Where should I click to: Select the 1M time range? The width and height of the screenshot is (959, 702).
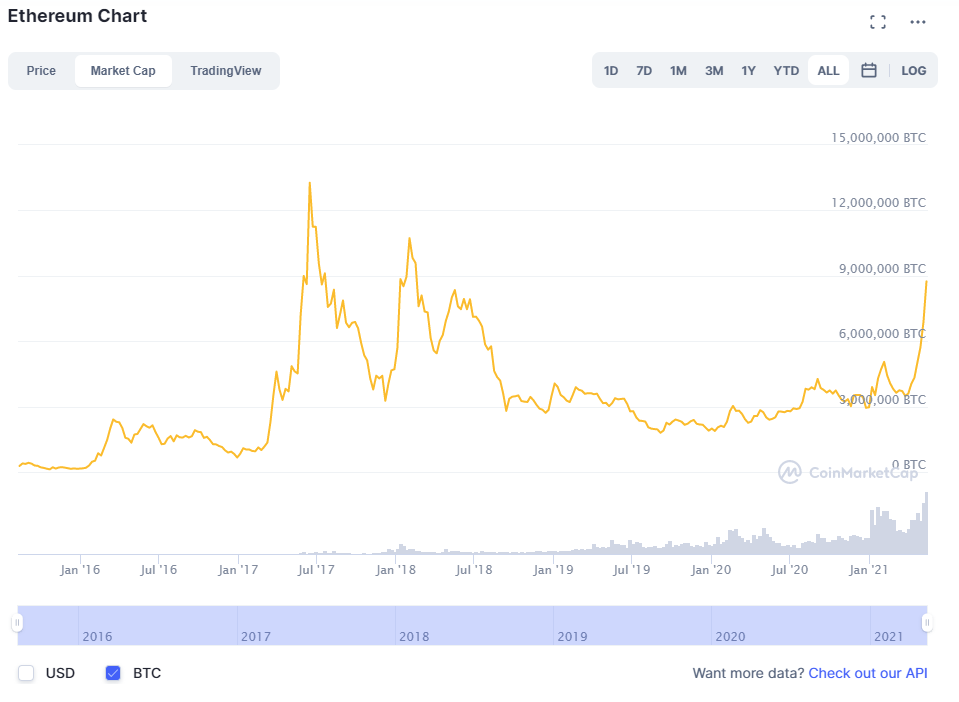[678, 70]
